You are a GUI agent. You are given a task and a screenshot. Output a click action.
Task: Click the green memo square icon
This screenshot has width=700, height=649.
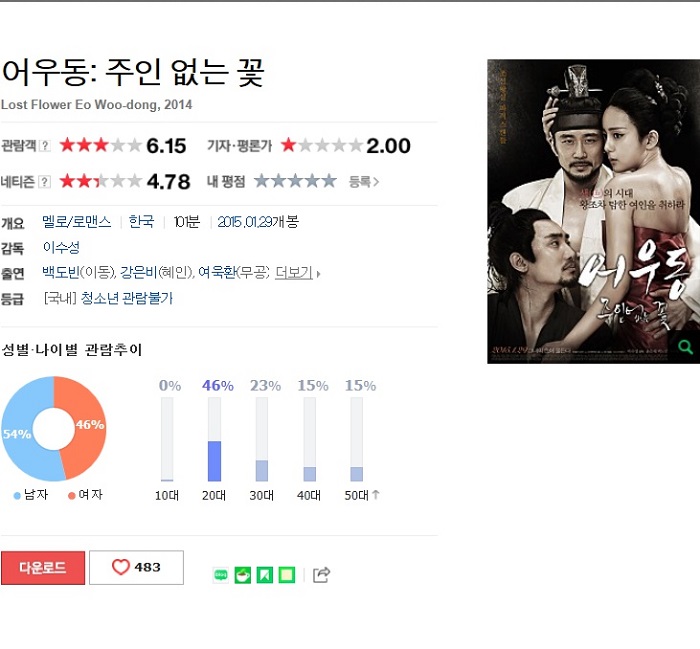pyautogui.click(x=287, y=575)
